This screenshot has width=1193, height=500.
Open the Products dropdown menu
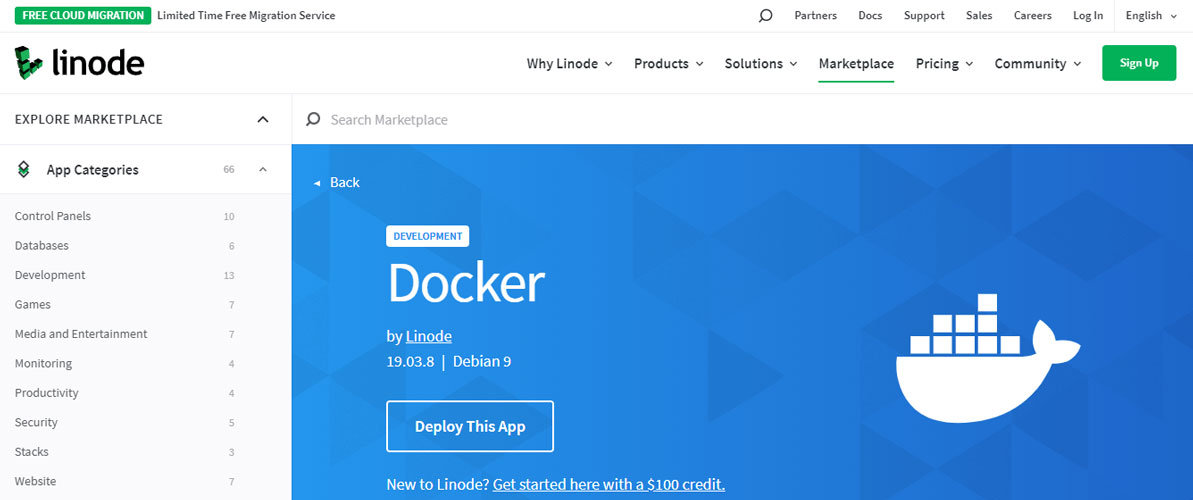click(x=669, y=64)
